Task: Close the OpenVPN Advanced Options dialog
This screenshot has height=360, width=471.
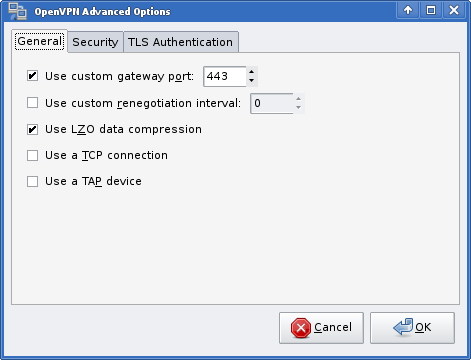Action: pyautogui.click(x=454, y=10)
